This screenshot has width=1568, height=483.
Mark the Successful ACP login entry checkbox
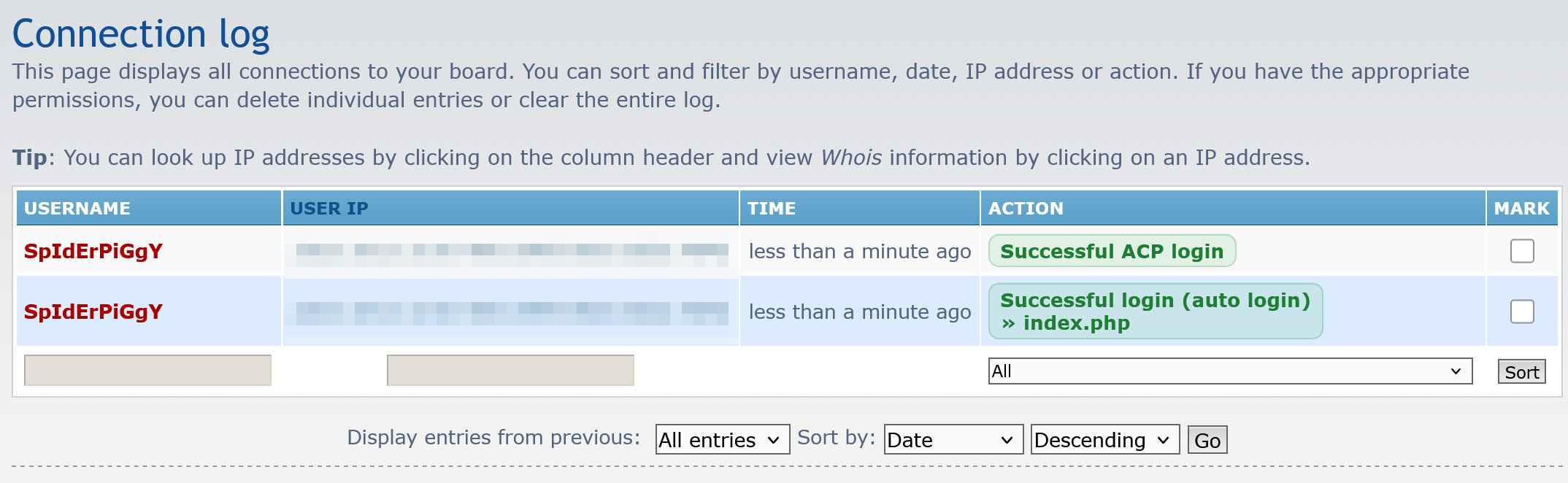(x=1521, y=251)
